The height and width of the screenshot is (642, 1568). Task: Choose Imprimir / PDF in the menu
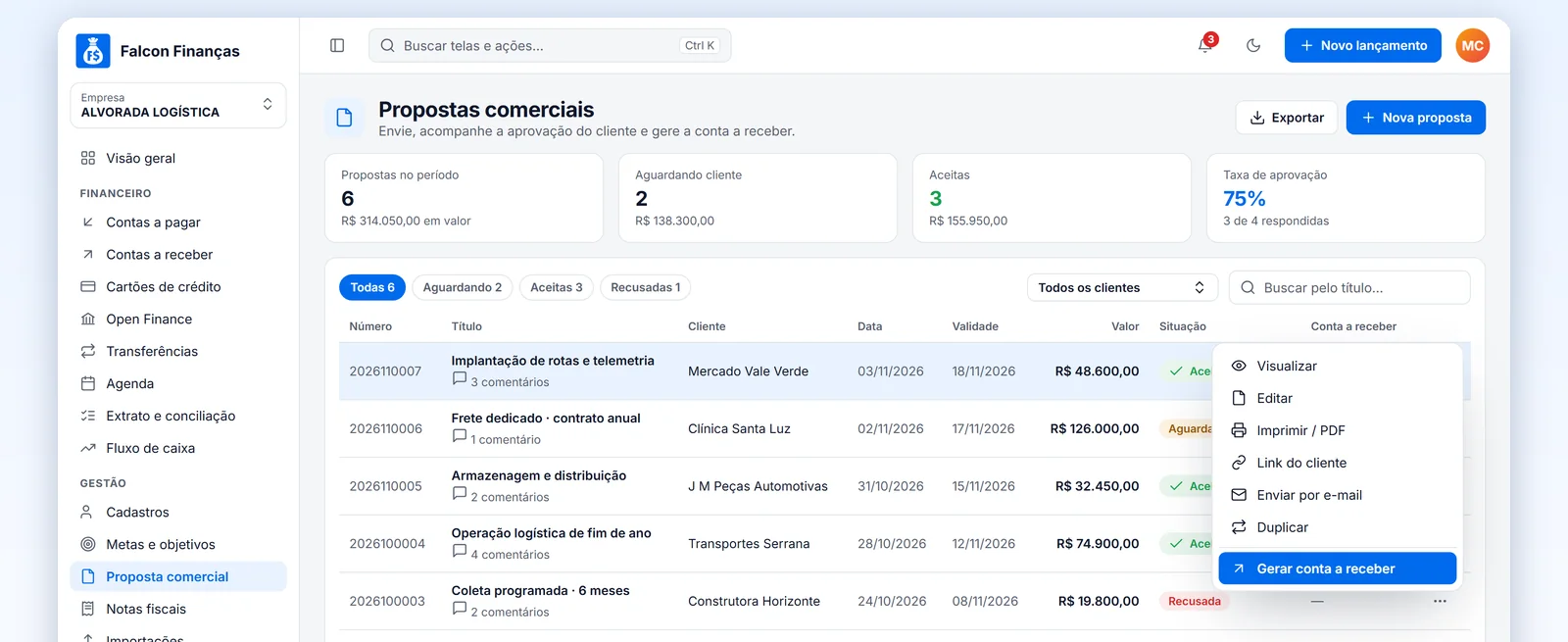point(1338,430)
